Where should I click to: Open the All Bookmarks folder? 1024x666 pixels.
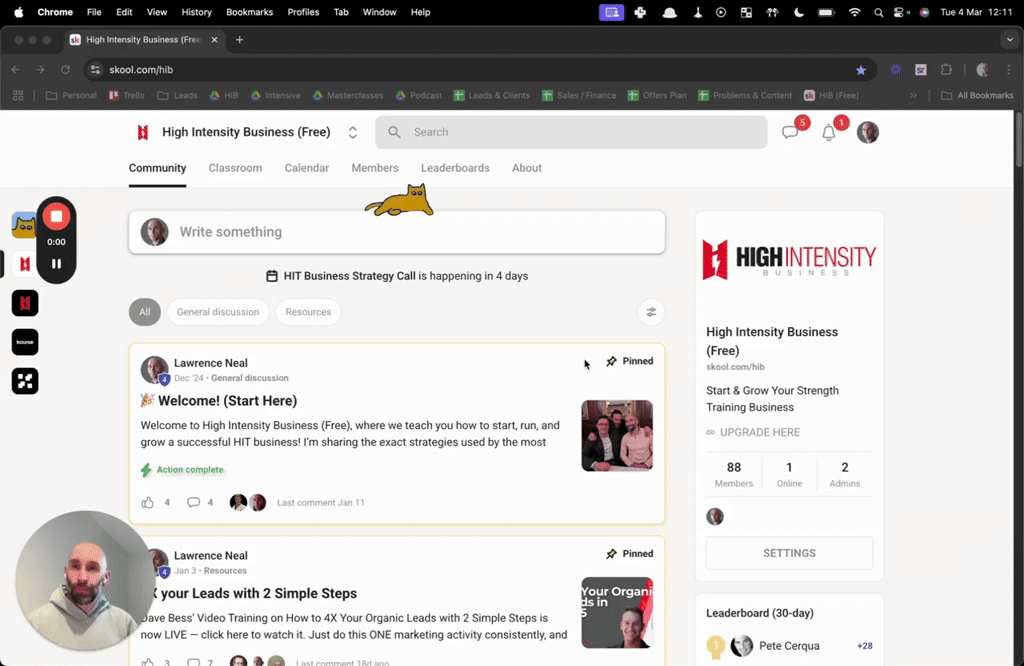pos(977,95)
